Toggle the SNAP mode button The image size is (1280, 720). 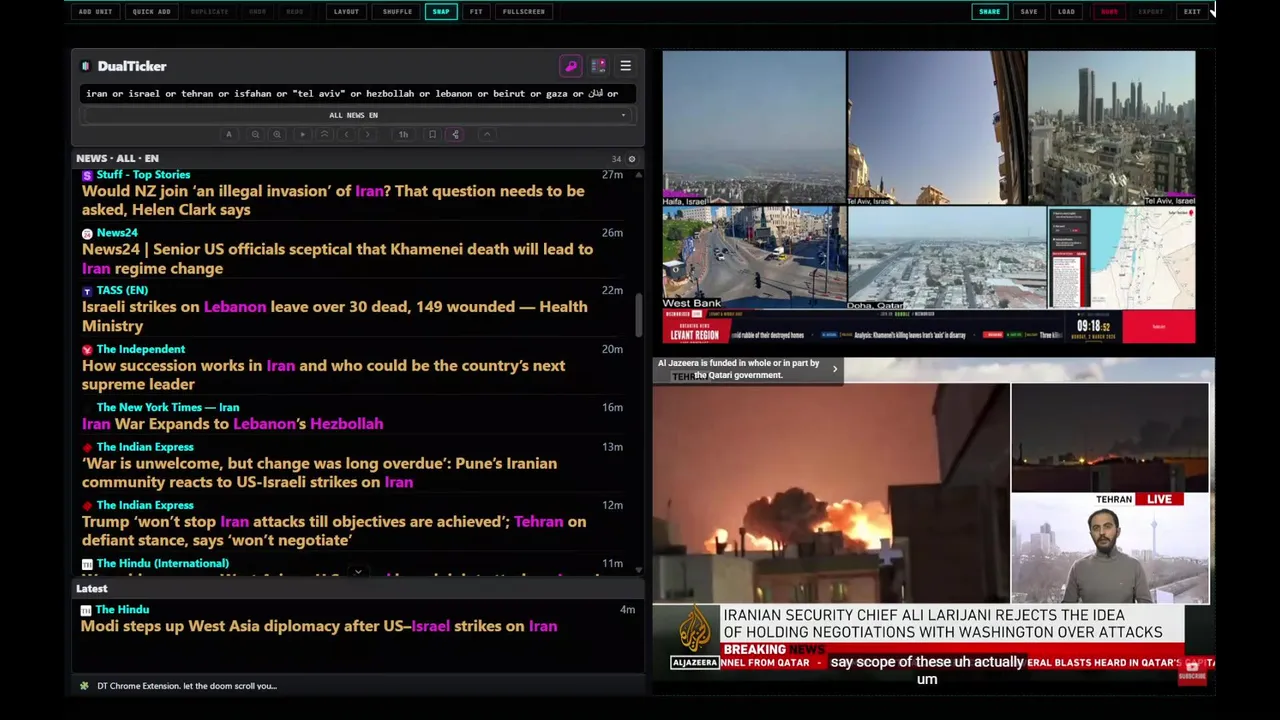click(x=441, y=11)
